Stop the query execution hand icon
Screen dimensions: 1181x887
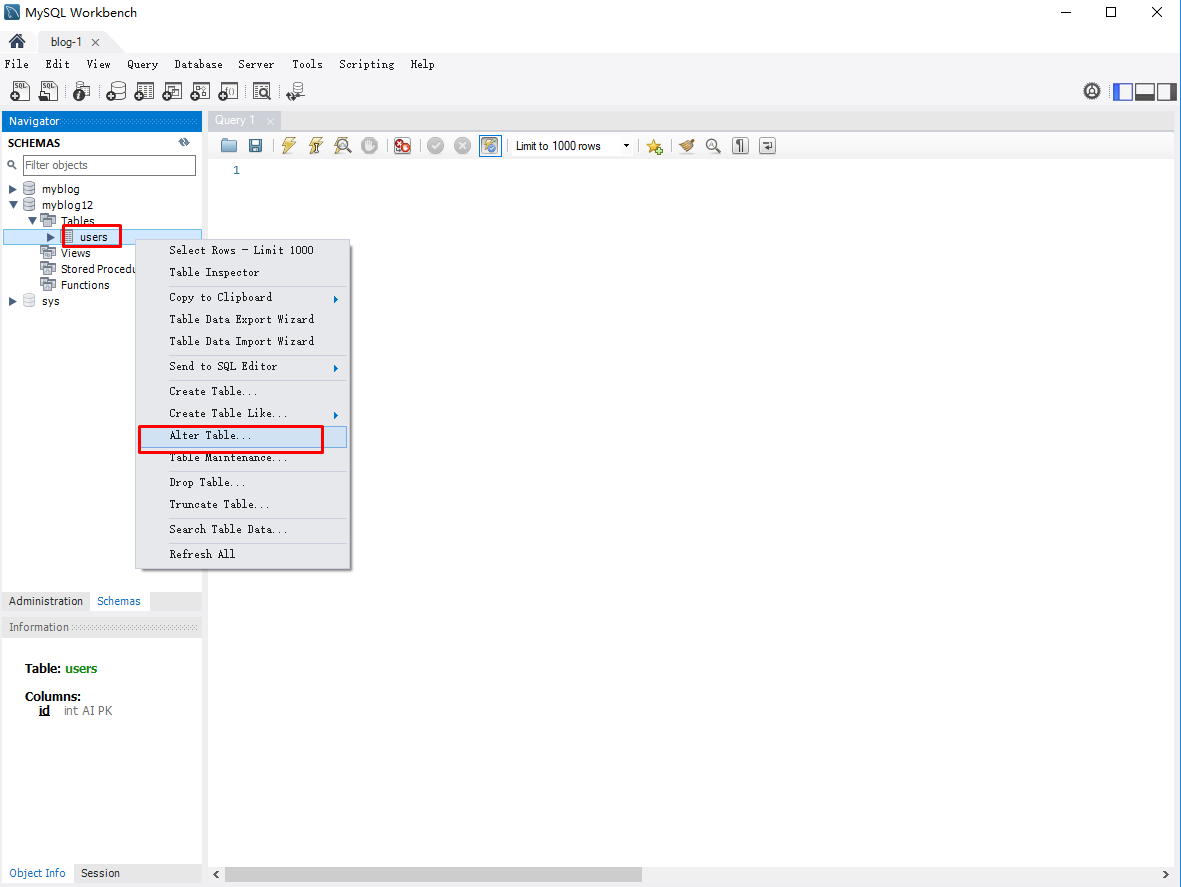pyautogui.click(x=369, y=145)
